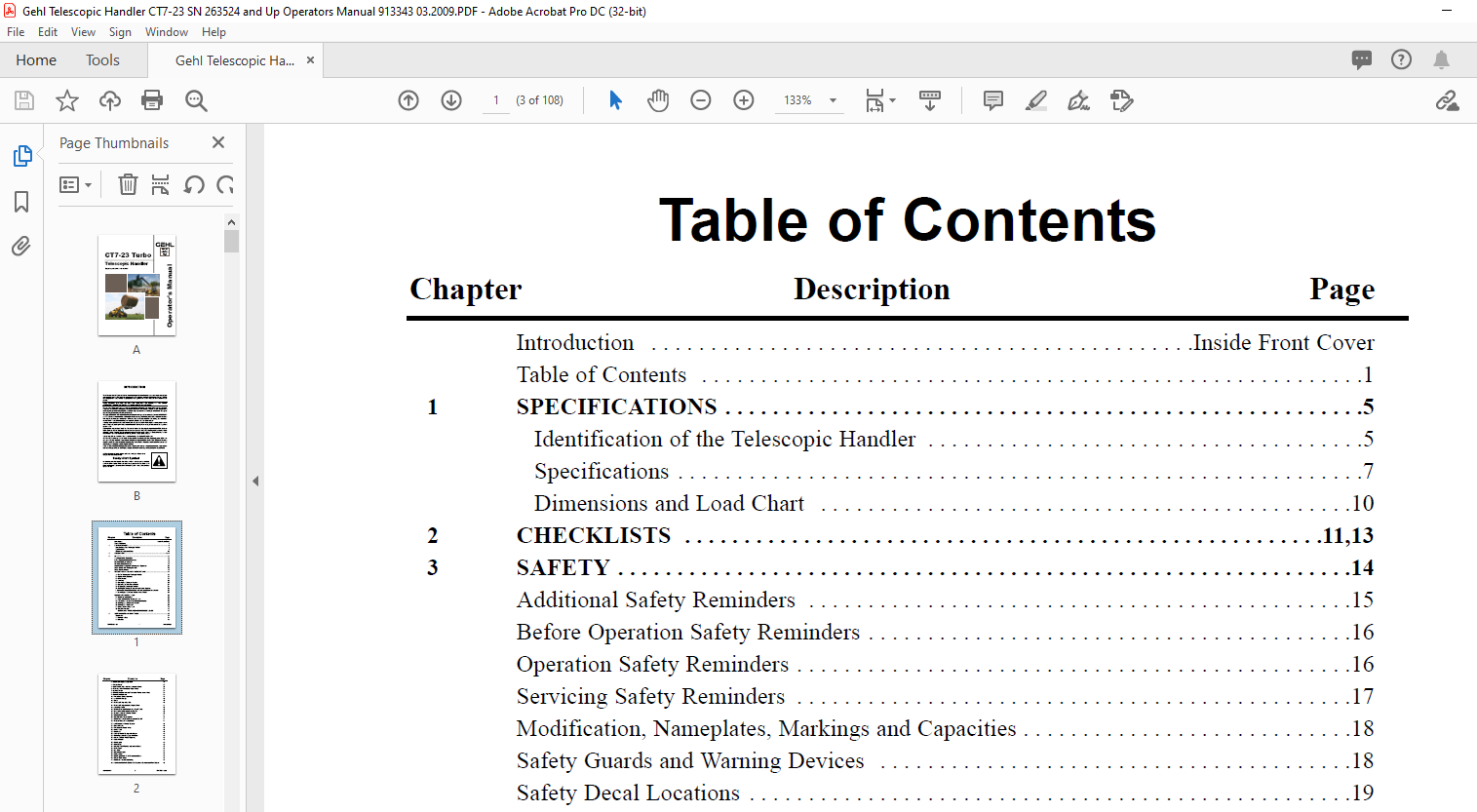Open the File menu
Viewport: 1477px width, 812px height.
pyautogui.click(x=16, y=32)
